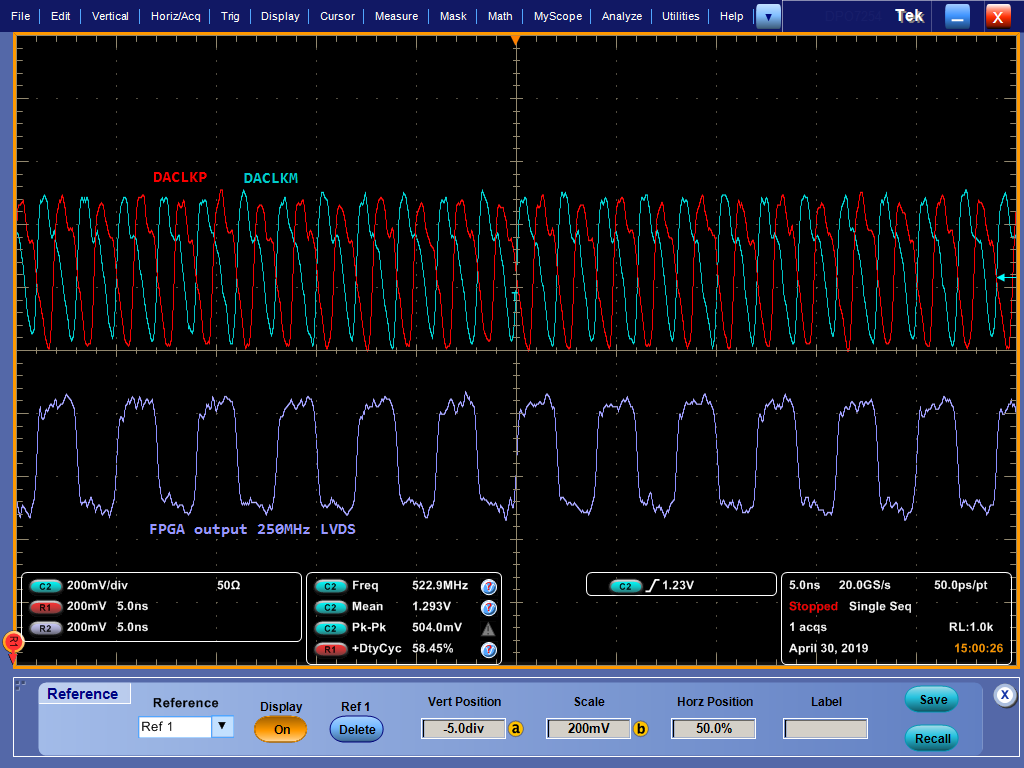
Task: Close the Reference control panel with X
Action: [1005, 695]
